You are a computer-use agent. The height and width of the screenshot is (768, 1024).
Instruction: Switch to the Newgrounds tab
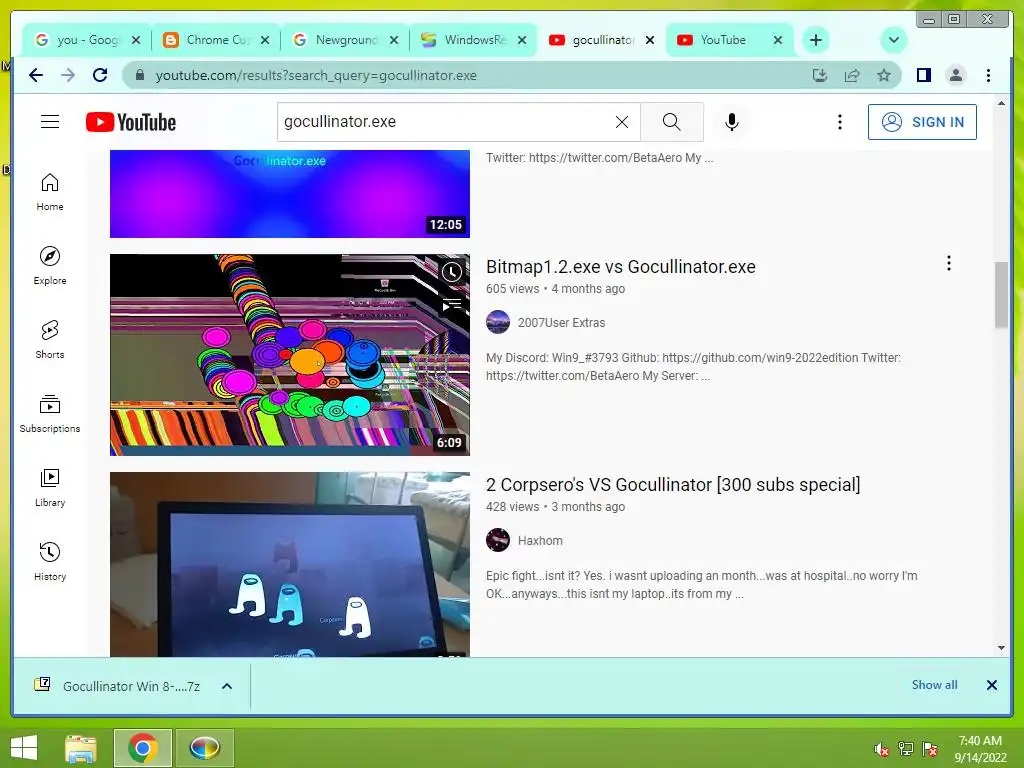[345, 40]
